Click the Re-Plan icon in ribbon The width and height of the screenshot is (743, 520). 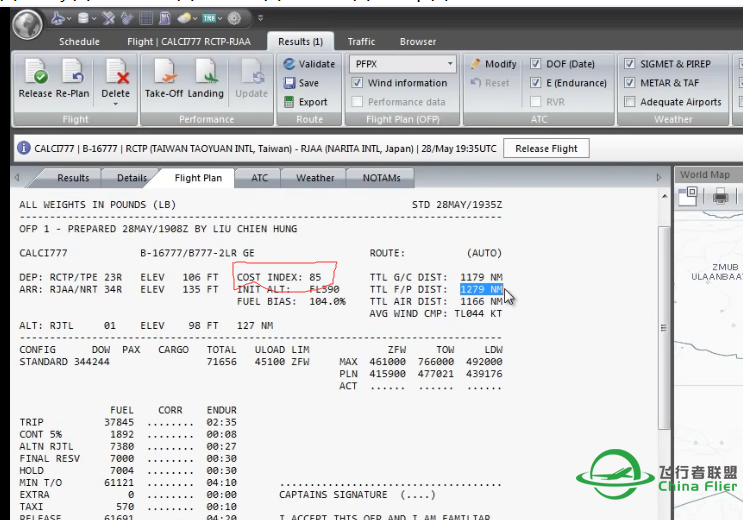click(x=72, y=79)
